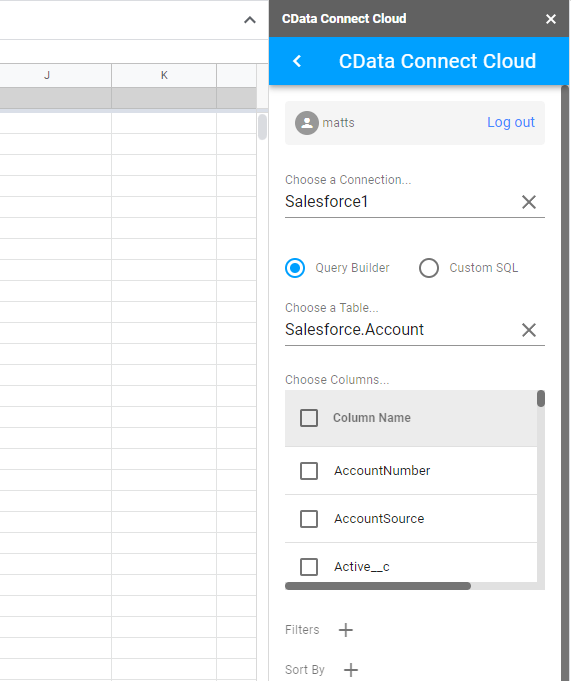The height and width of the screenshot is (681, 571).
Task: Clear the Salesforce1 connection selection
Action: tap(528, 202)
